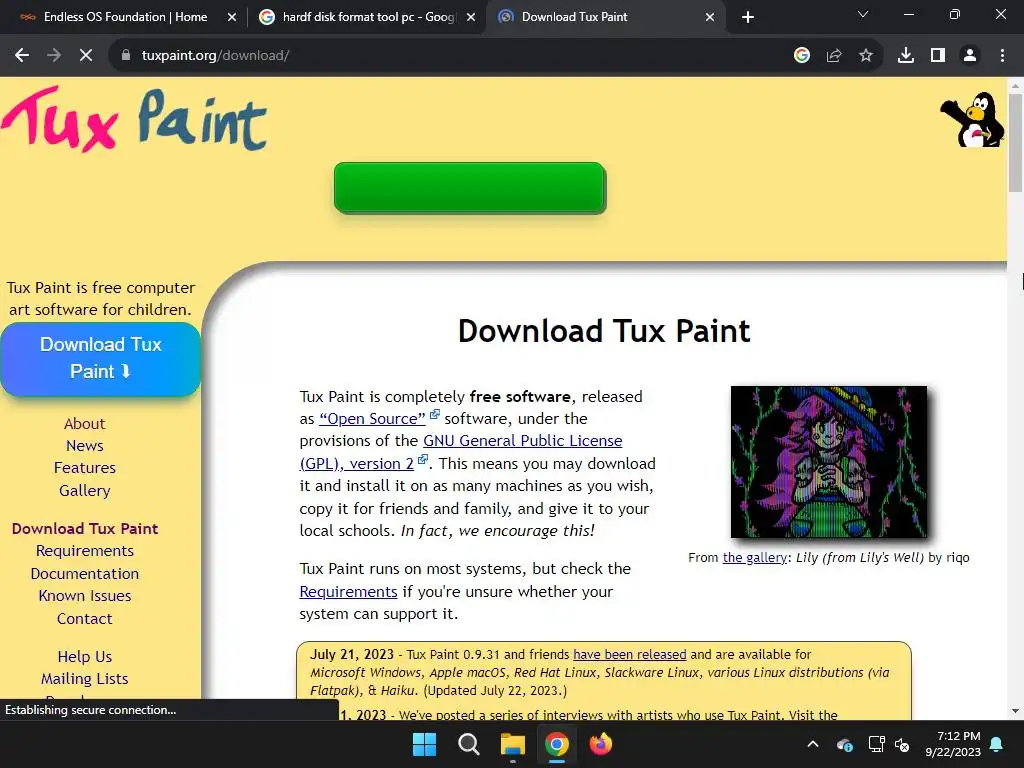Viewport: 1024px width, 768px height.
Task: Open the Contact sidebar link
Action: pyautogui.click(x=84, y=619)
